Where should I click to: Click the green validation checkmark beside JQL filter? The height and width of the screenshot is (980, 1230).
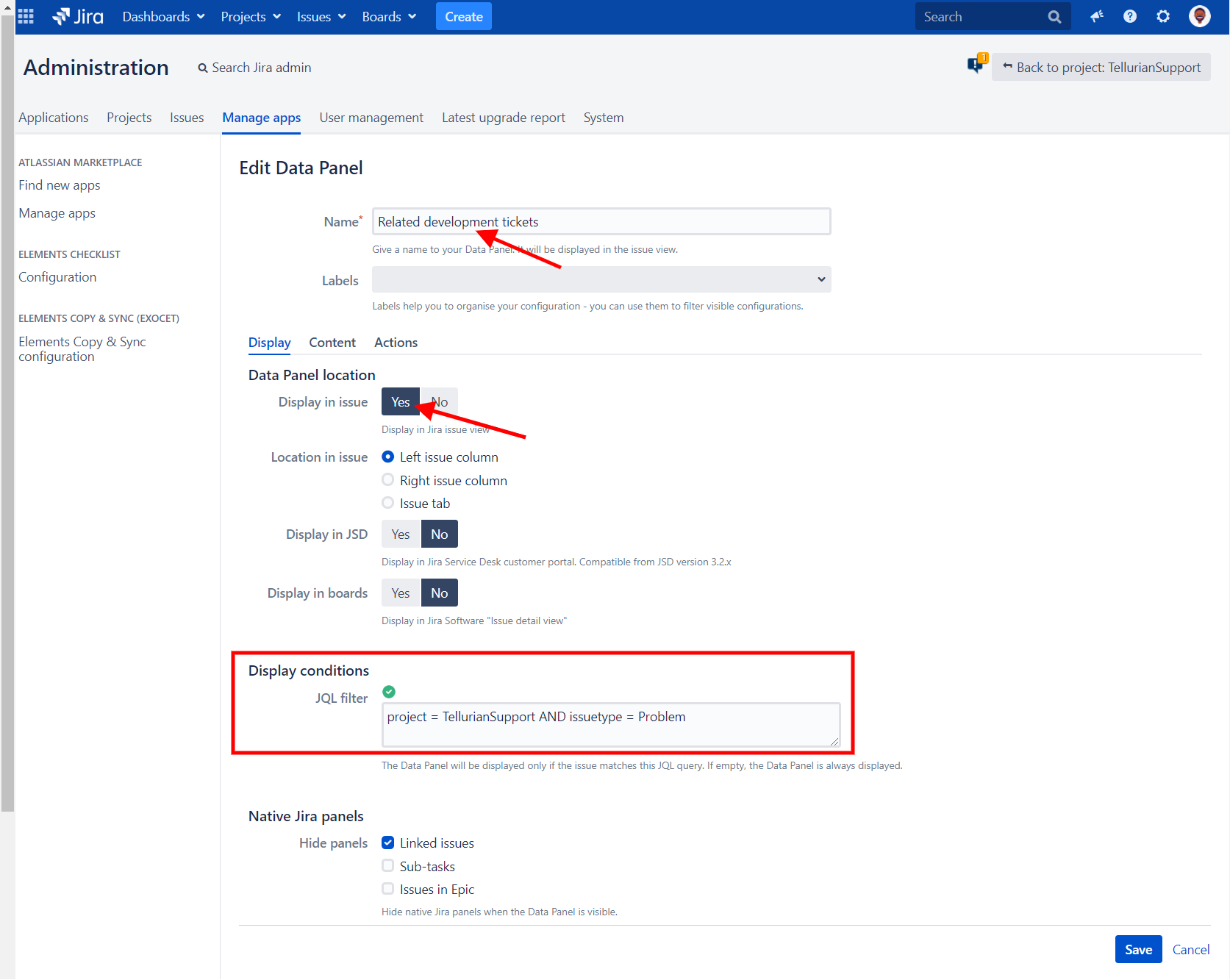pos(389,692)
